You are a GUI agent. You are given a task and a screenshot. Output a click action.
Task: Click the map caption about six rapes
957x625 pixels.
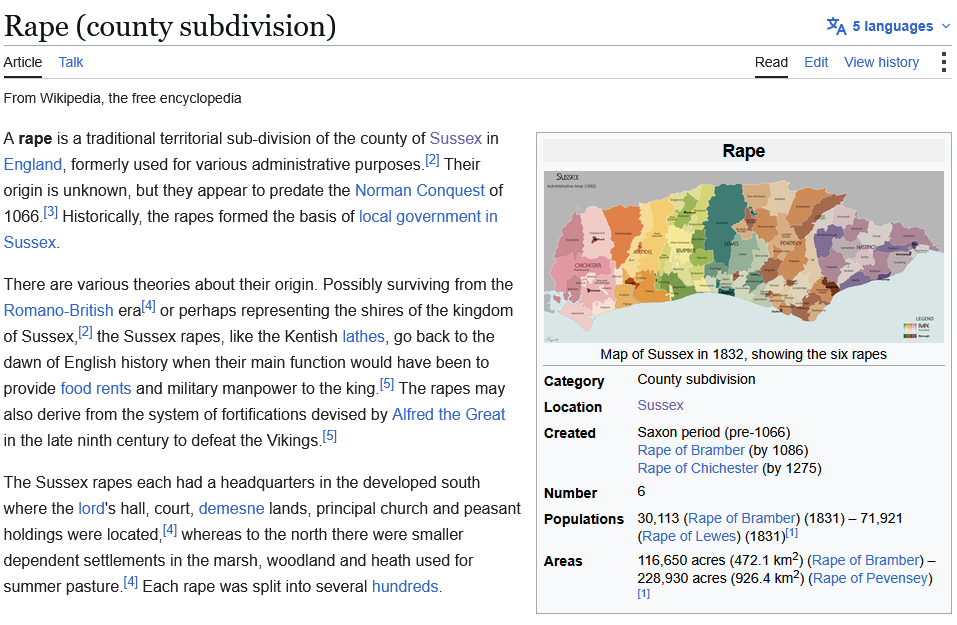pyautogui.click(x=743, y=355)
